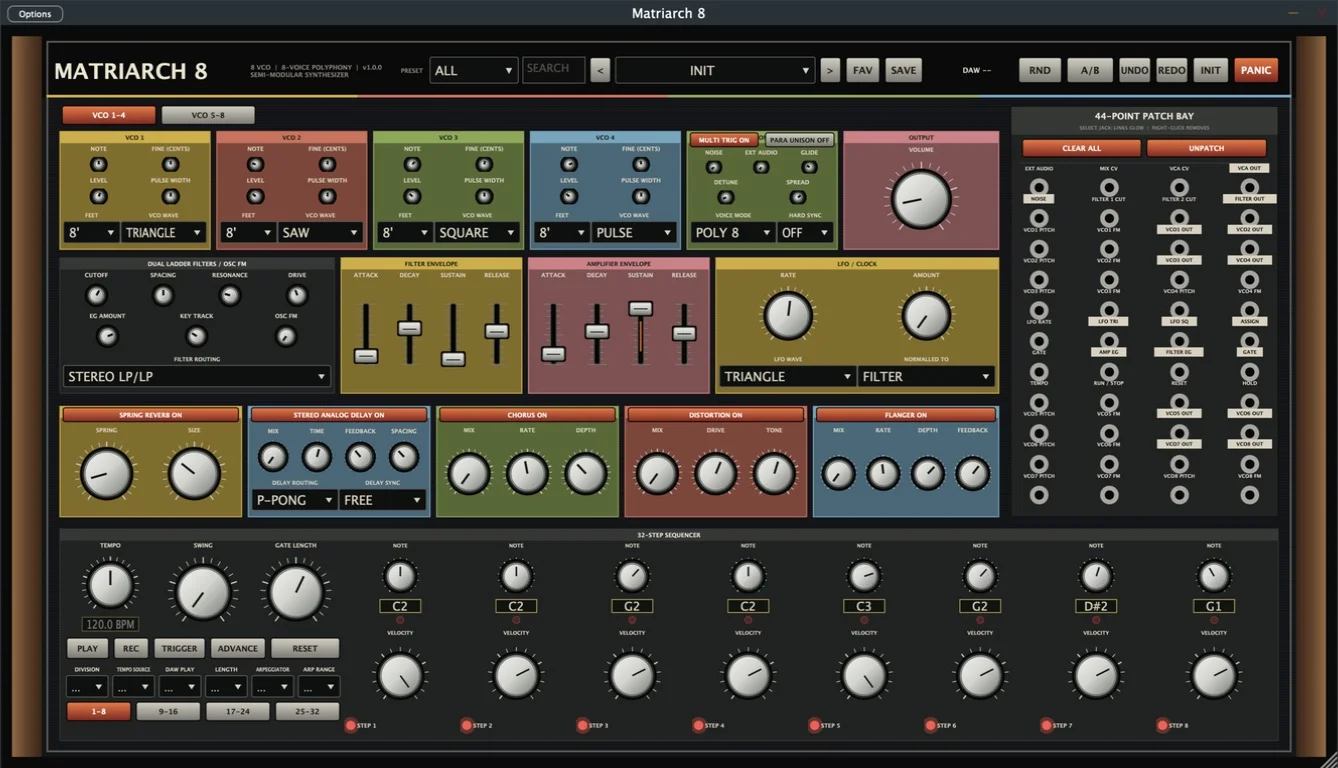1338x768 pixels.
Task: Adjust the Step 8 Note knob
Action: pos(1213,576)
